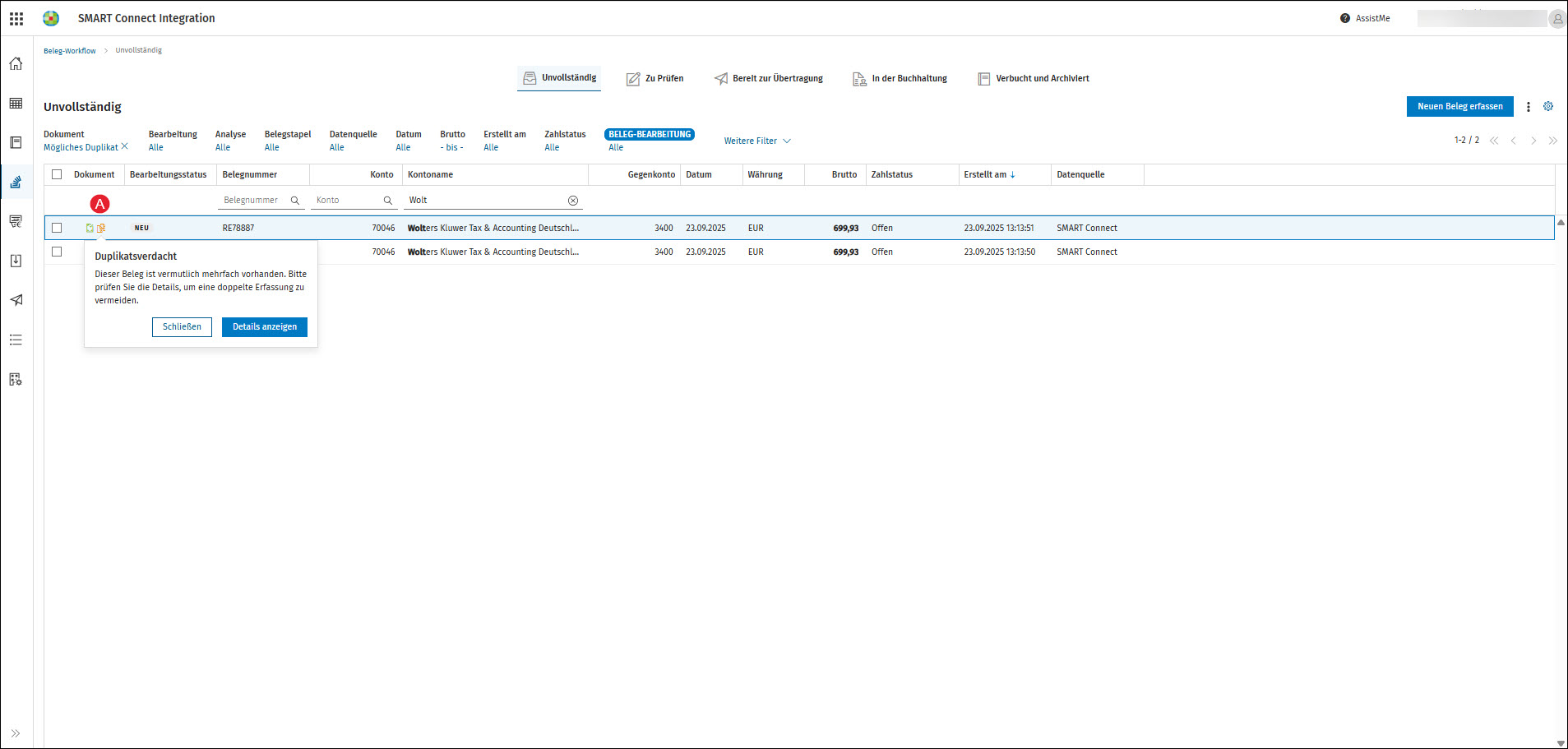
Task: Select the checkbox for row RE78887
Action: pyautogui.click(x=57, y=228)
